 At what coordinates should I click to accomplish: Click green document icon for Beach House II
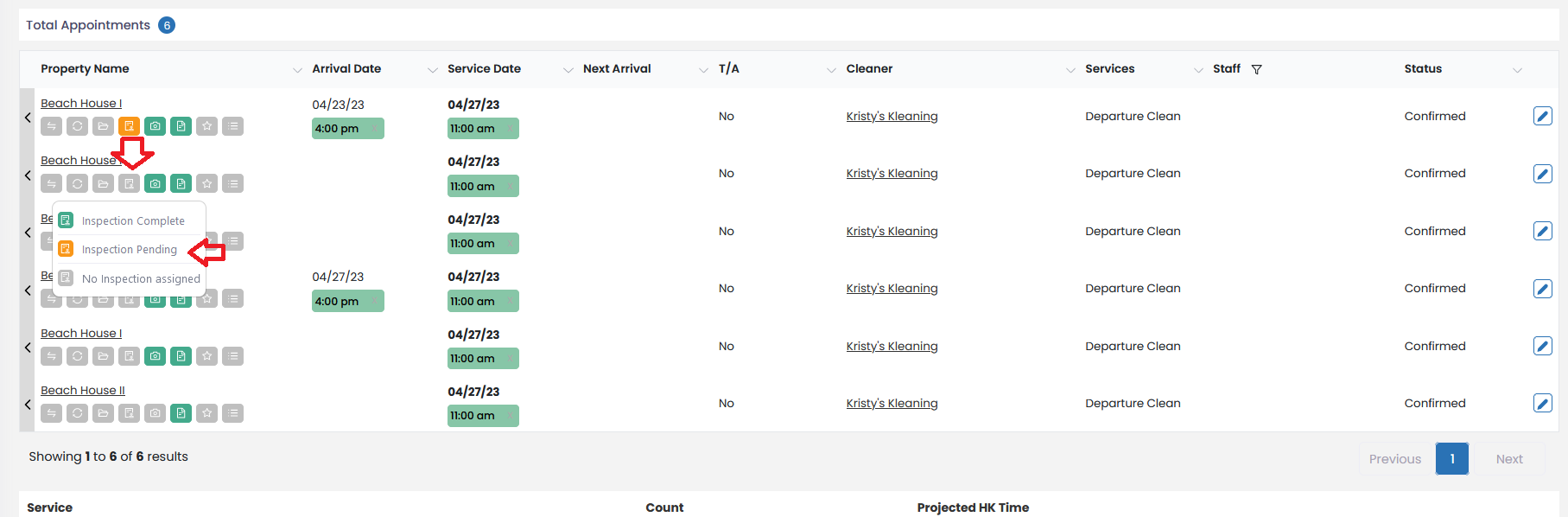coord(181,413)
